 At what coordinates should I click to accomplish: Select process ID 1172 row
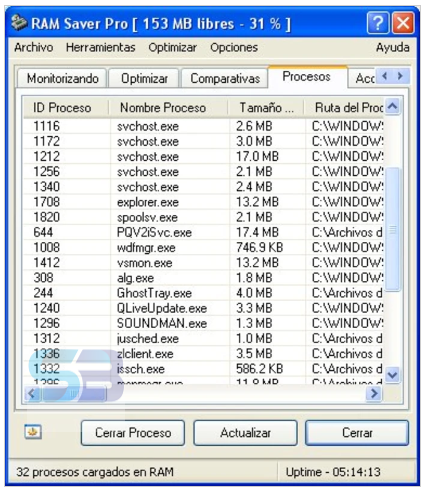203,141
